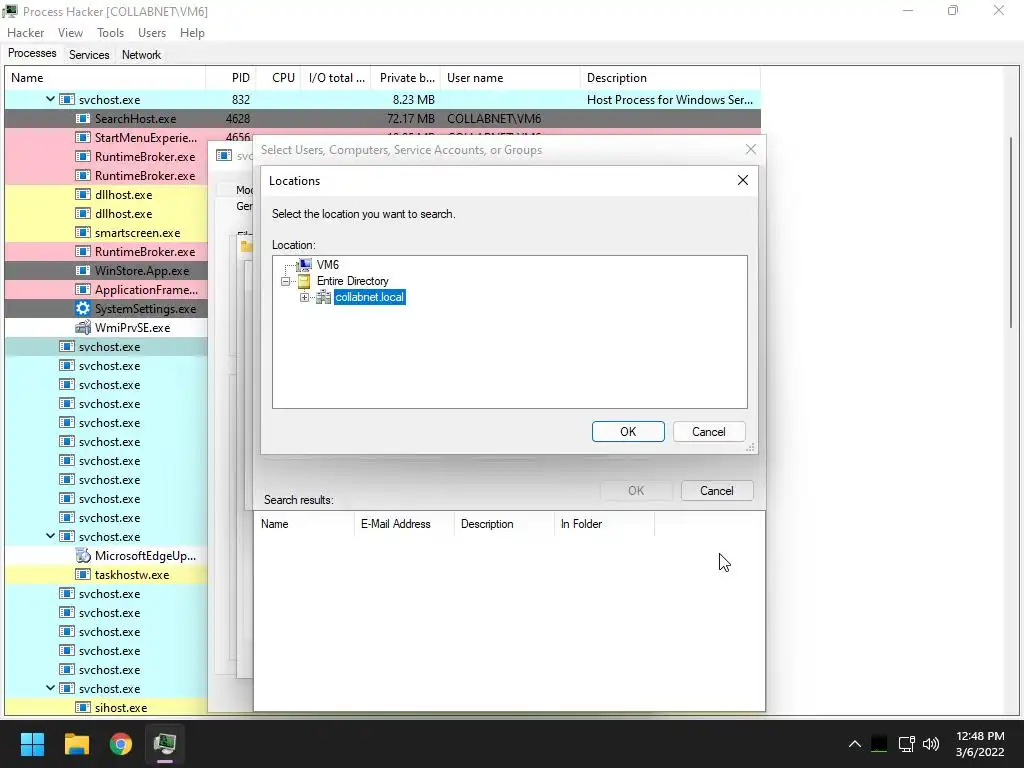Expand the collabnet.local tree node
1024x768 pixels.
pyautogui.click(x=304, y=297)
